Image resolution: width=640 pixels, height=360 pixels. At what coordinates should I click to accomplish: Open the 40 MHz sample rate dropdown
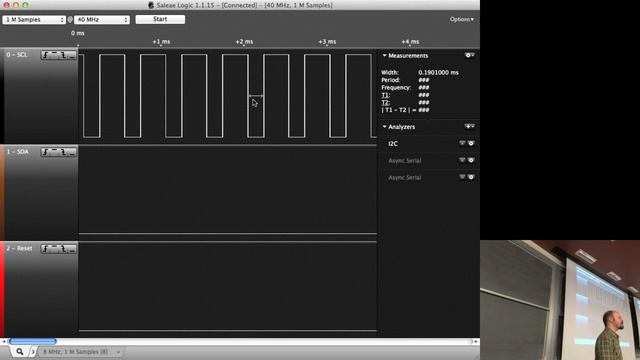coord(102,20)
